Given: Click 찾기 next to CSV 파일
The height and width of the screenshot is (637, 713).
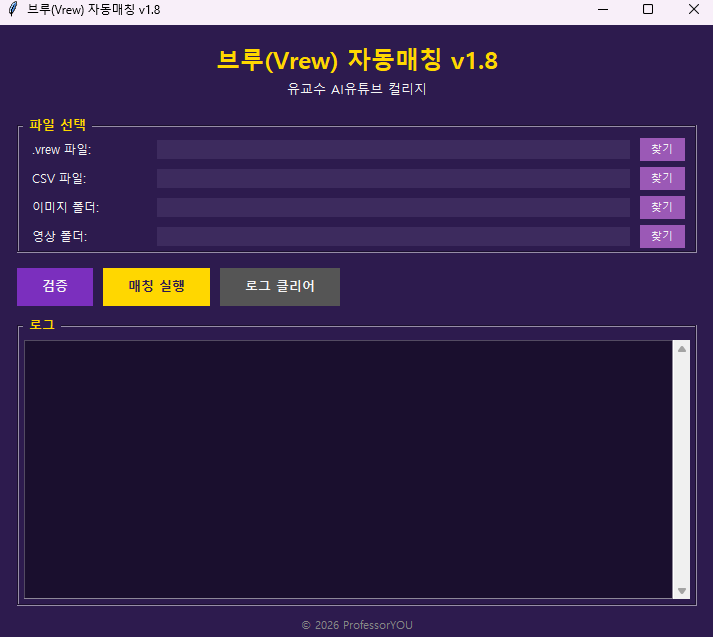Looking at the screenshot, I should point(662,178).
